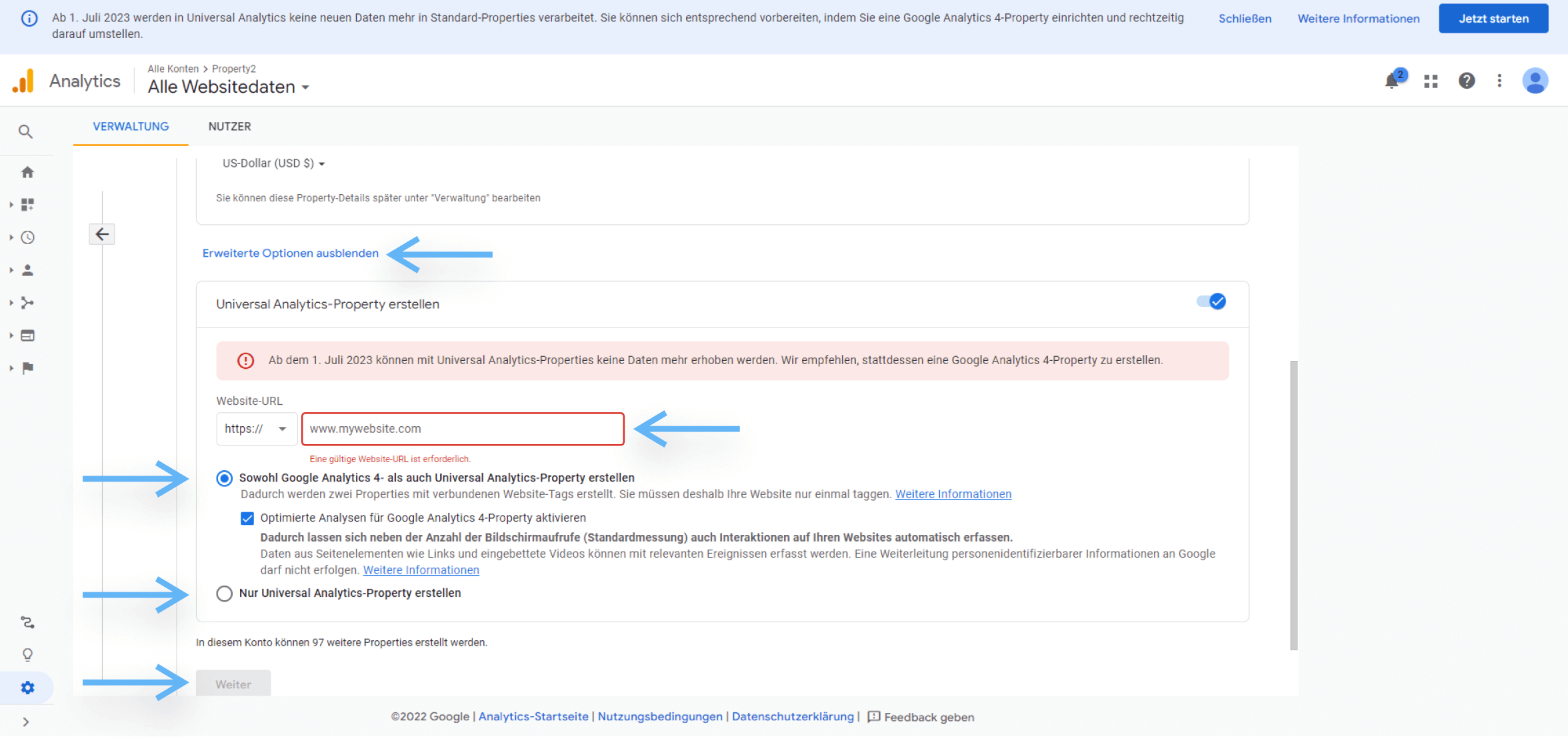Open Weitere Informationen in top banner
The image size is (1568, 737).
1359,18
